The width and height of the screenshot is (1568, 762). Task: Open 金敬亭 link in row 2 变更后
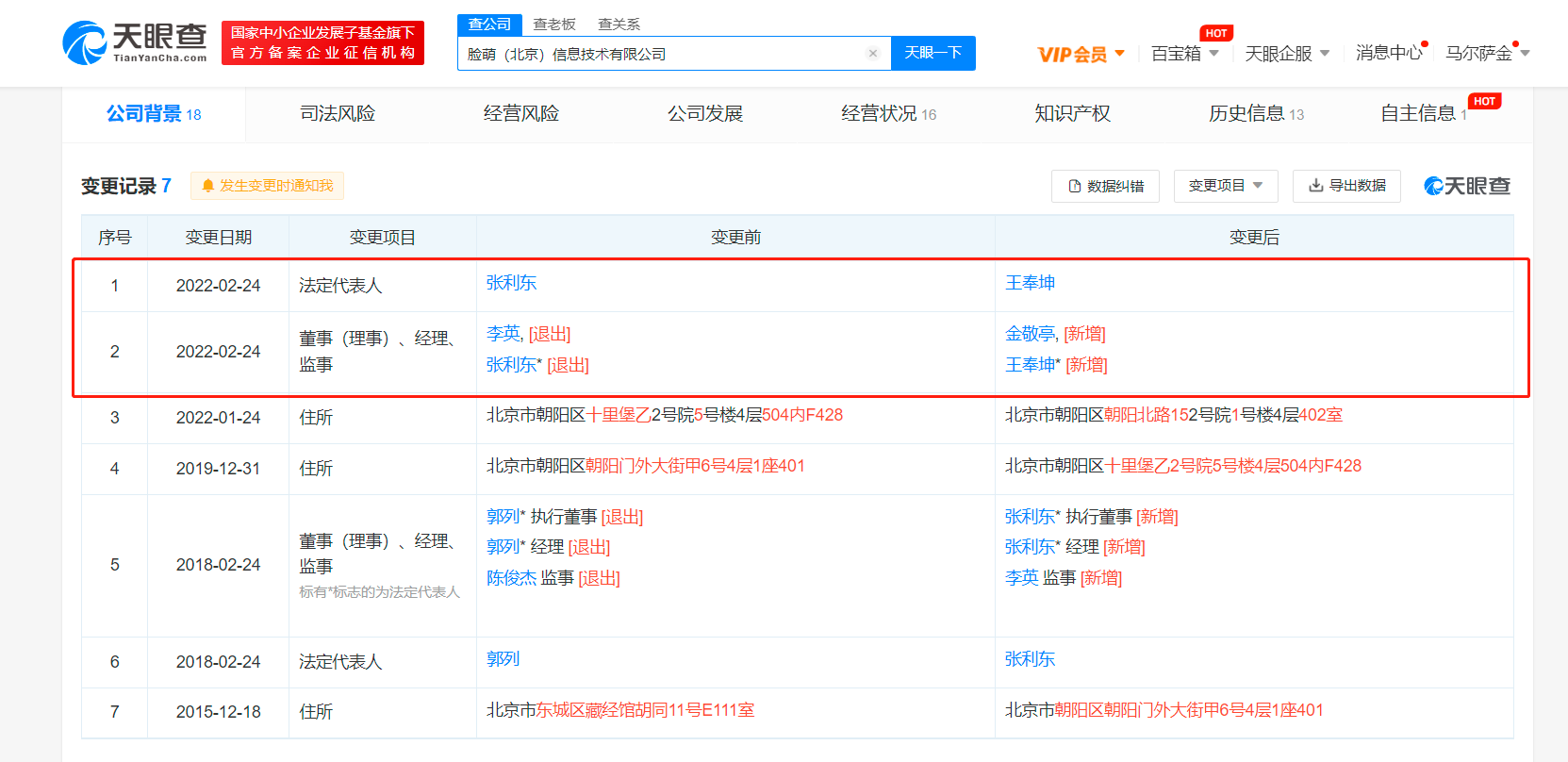[x=1030, y=334]
